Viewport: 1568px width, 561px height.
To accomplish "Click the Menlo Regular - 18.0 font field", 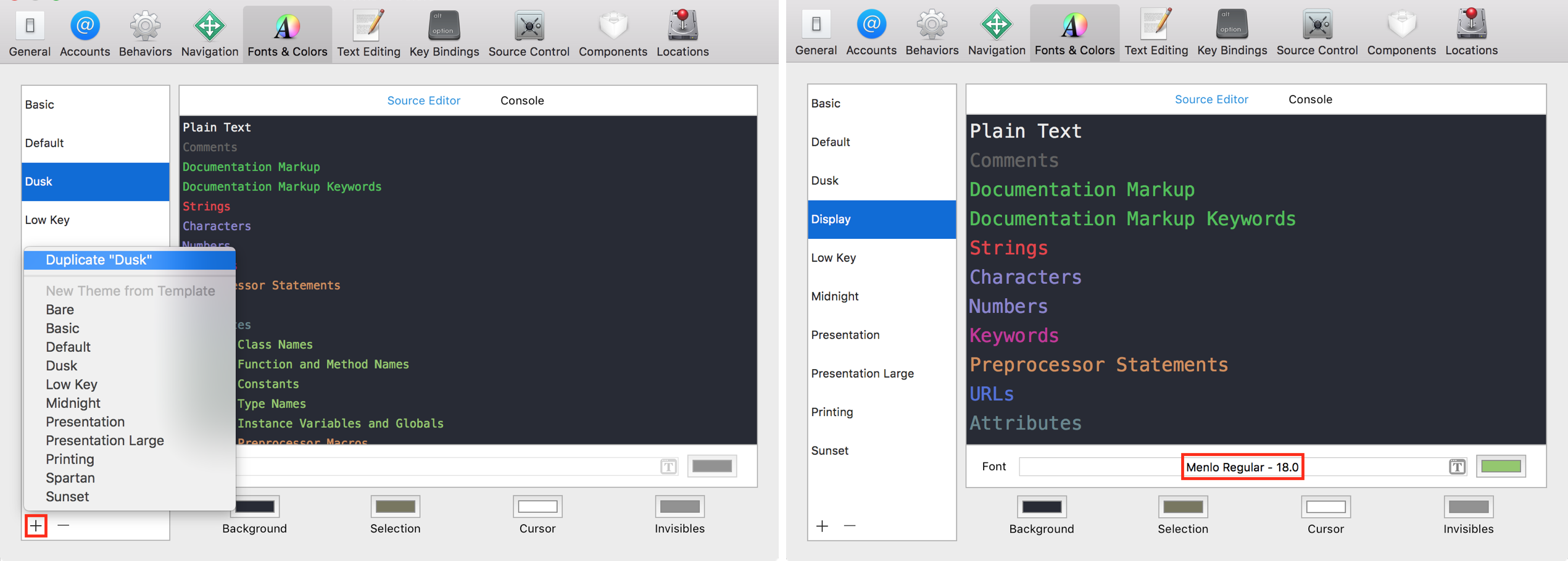I will pyautogui.click(x=1242, y=467).
